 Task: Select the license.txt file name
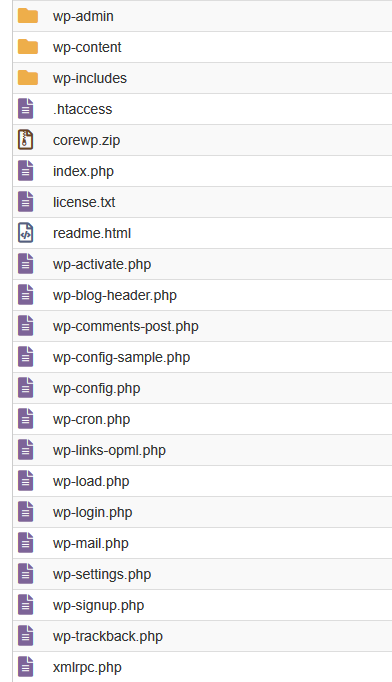(84, 202)
